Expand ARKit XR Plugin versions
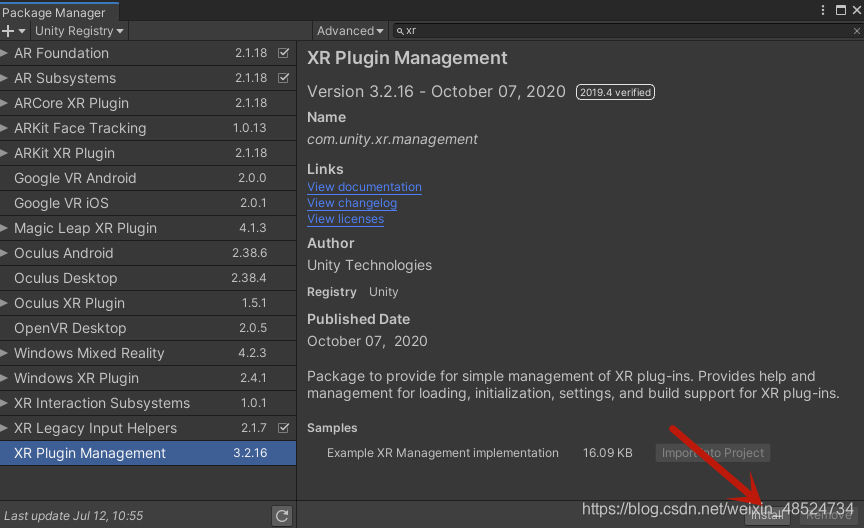The height and width of the screenshot is (528, 864). pos(4,153)
